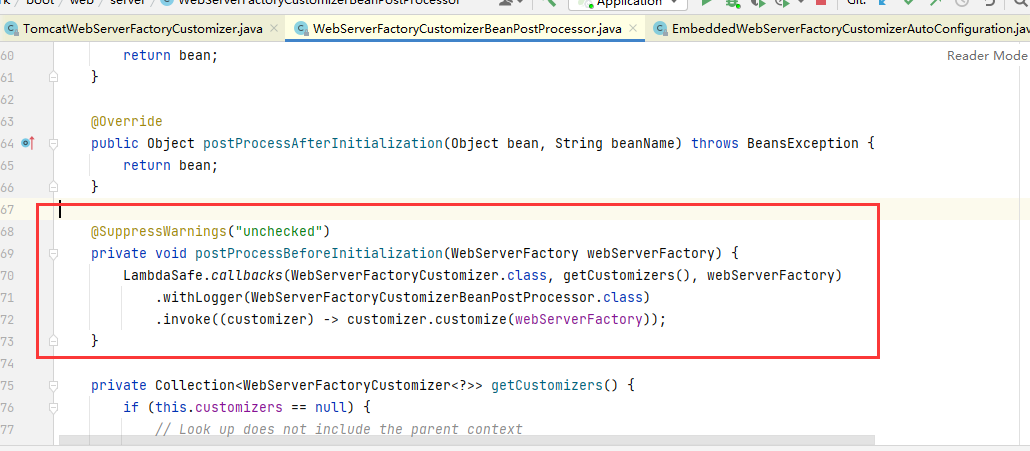Close the TomcatWebServerFactoryCustomizer.java tab
Screen dimensions: 1030x451
click(x=274, y=29)
